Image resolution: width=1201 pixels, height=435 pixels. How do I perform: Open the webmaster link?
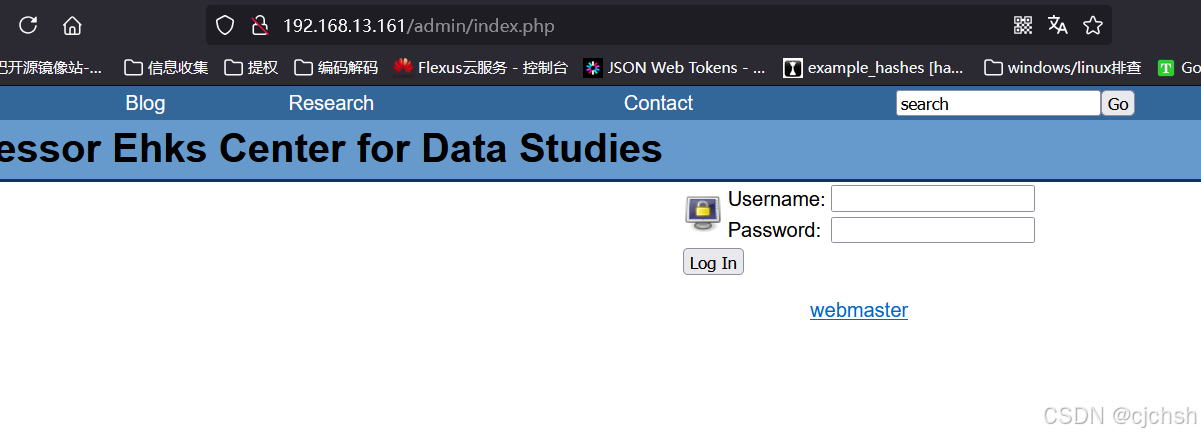(859, 310)
